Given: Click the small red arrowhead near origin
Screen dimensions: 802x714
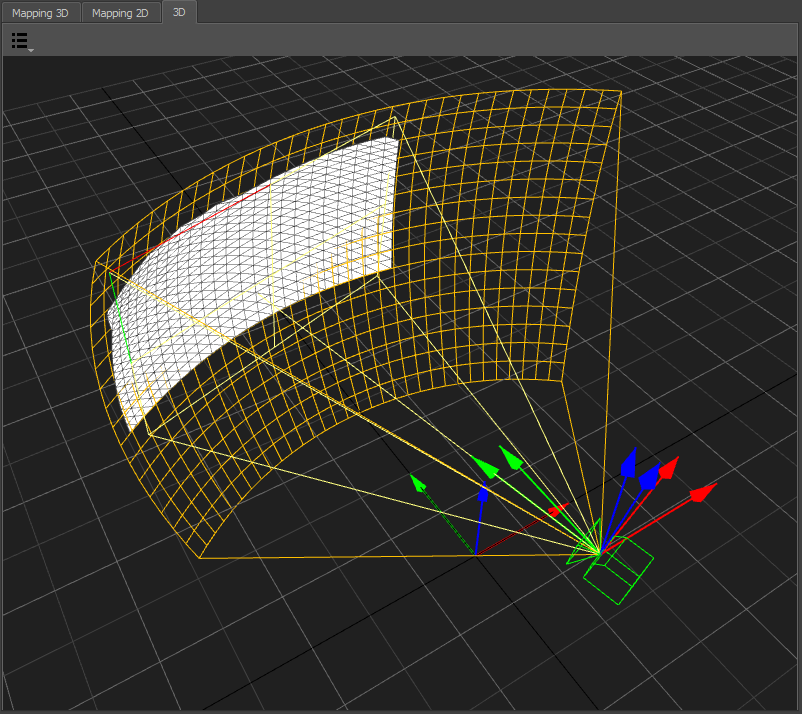Looking at the screenshot, I should 564,508.
